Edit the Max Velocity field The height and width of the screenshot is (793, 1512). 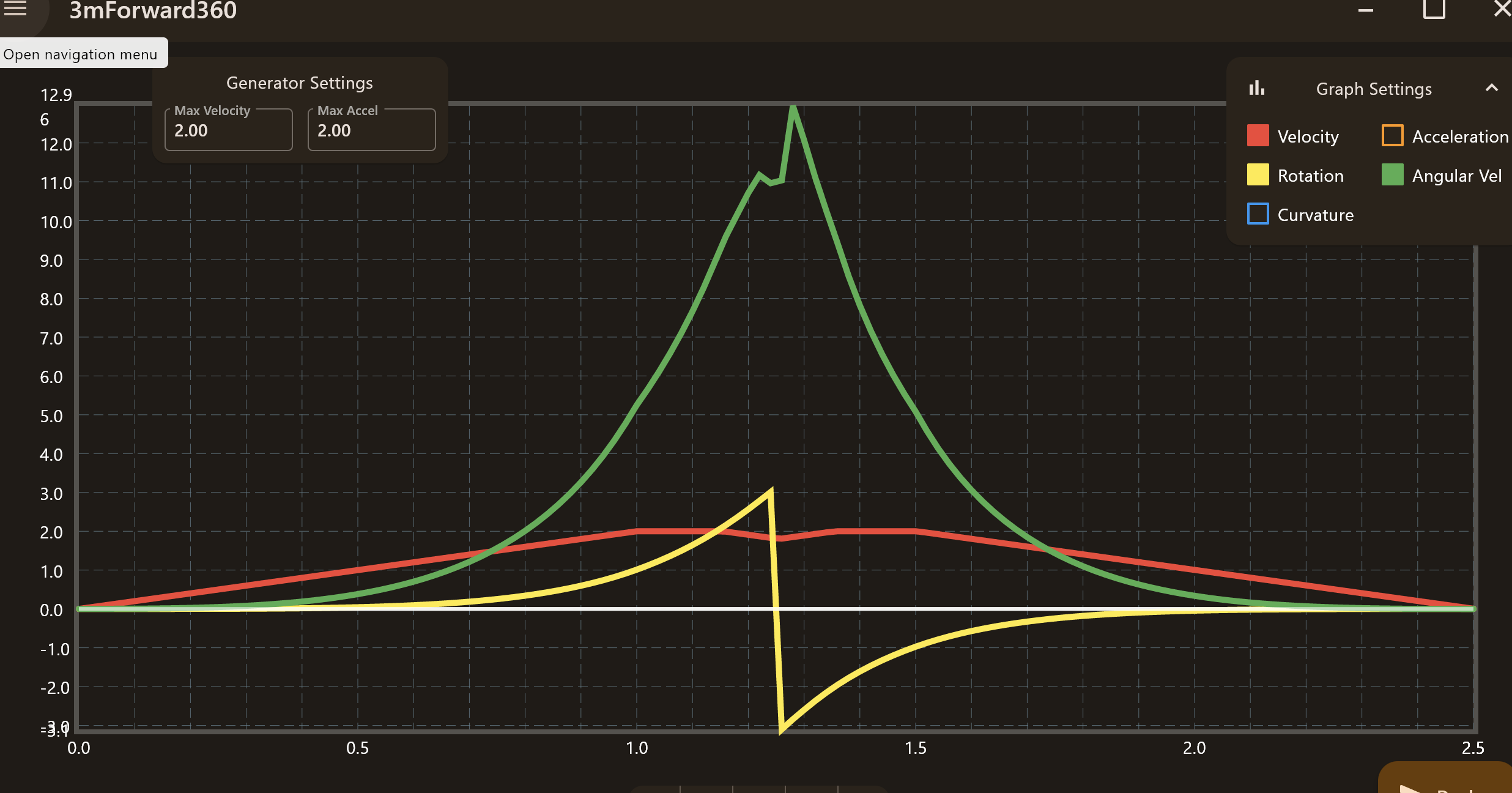[228, 130]
